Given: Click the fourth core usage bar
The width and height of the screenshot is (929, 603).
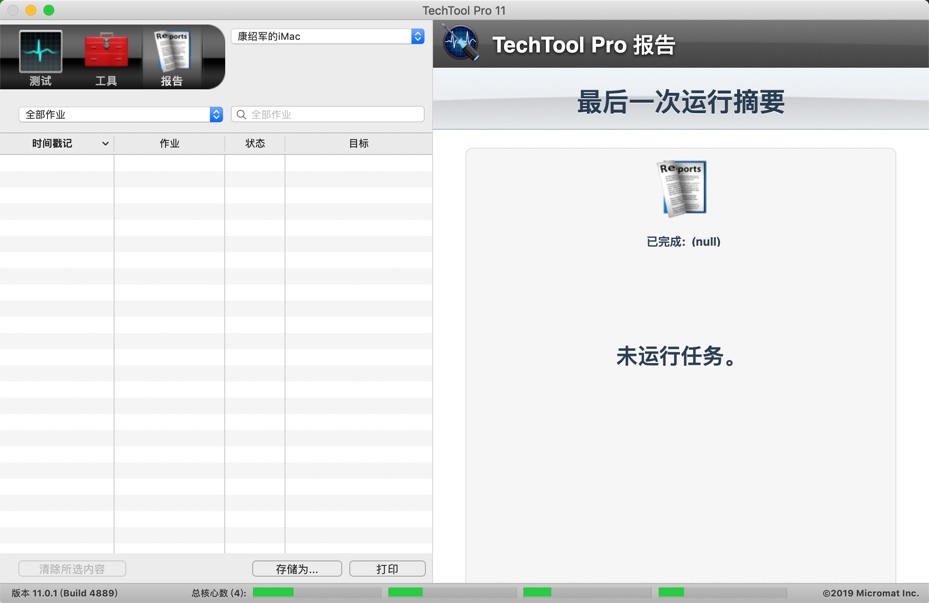Looking at the screenshot, I should coord(723,592).
